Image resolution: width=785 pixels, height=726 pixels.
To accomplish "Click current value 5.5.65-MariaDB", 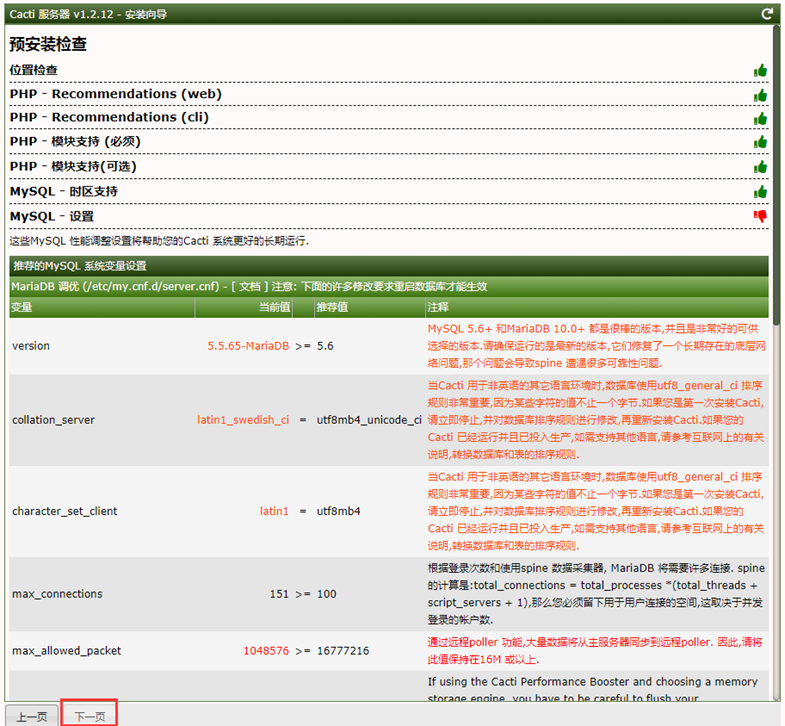I will [x=248, y=346].
